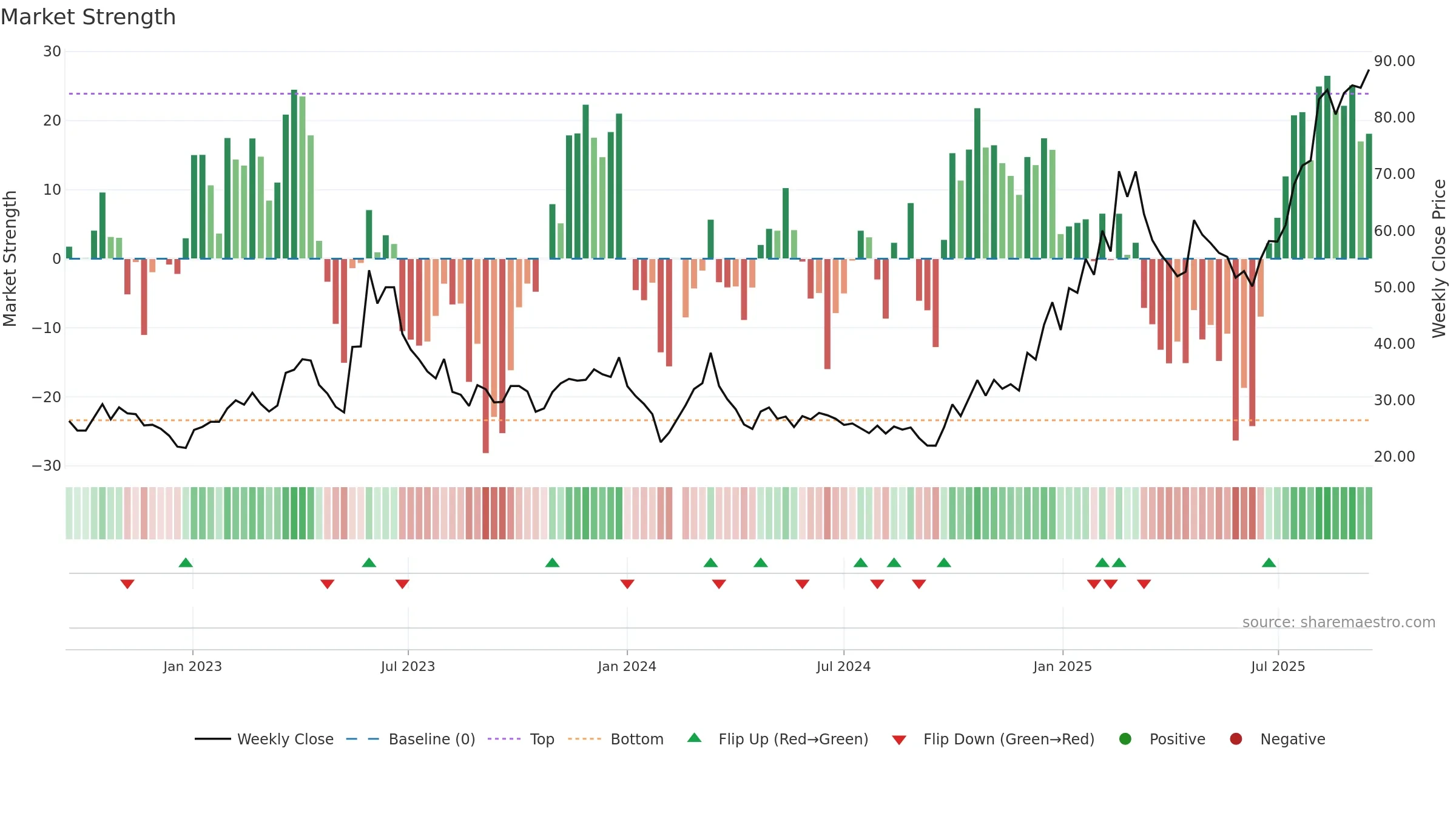Click the green triangle icon in legend

(695, 738)
